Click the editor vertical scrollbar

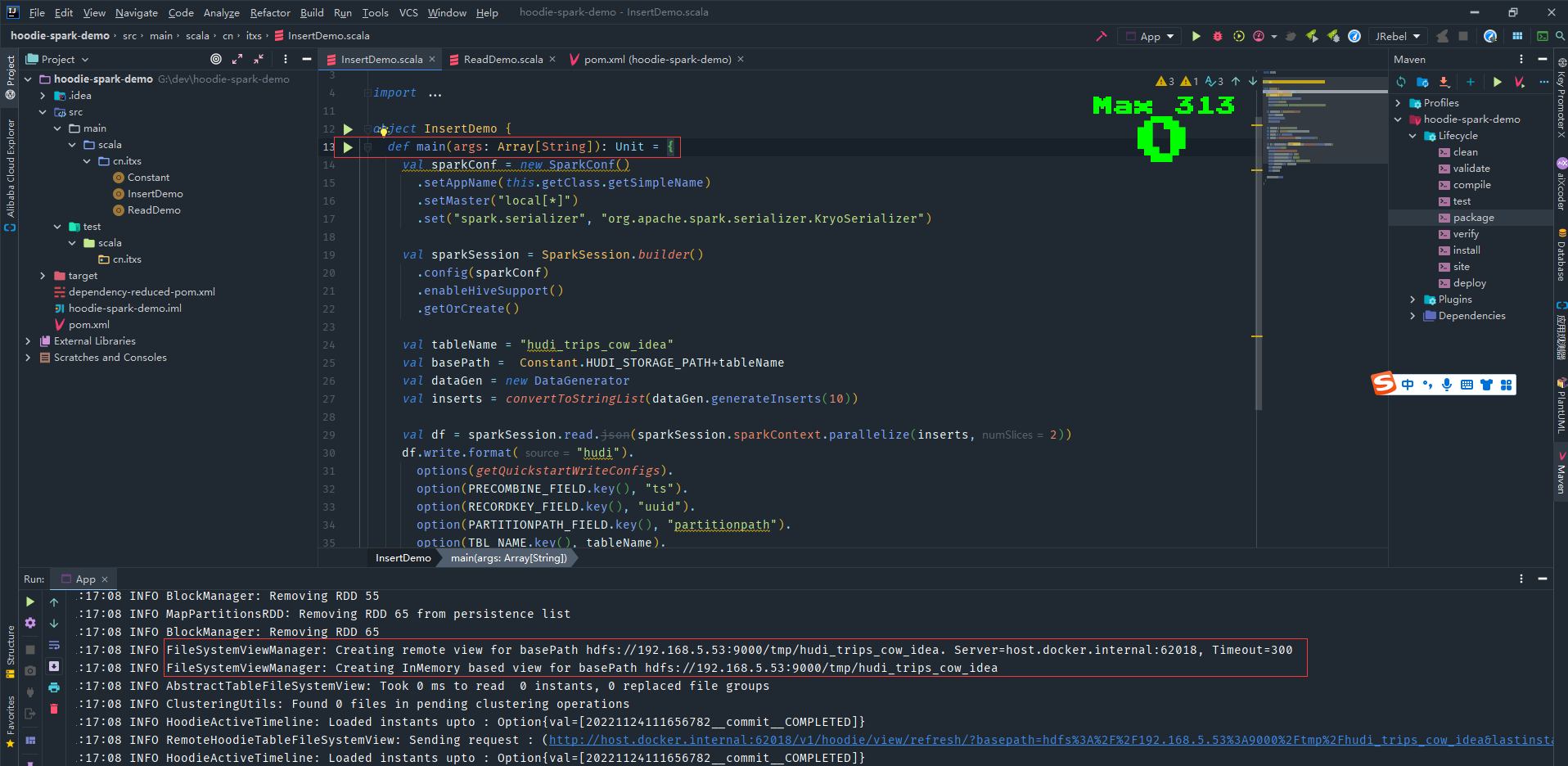(1258, 262)
